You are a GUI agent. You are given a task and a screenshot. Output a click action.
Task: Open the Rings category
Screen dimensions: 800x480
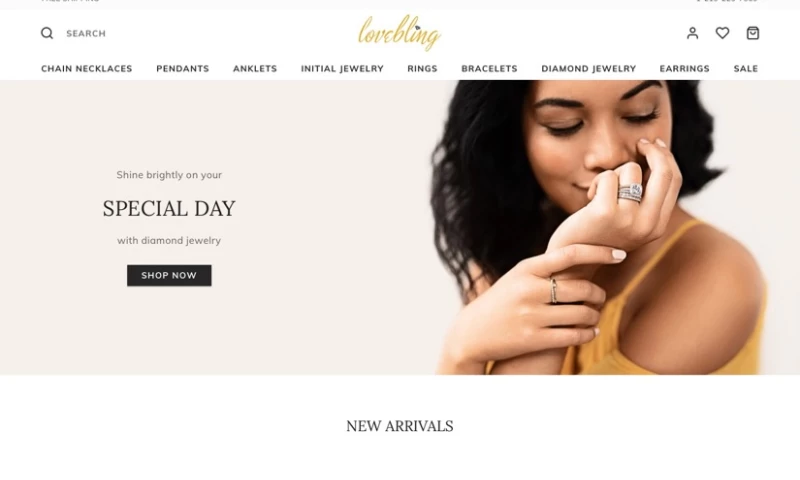tap(422, 68)
